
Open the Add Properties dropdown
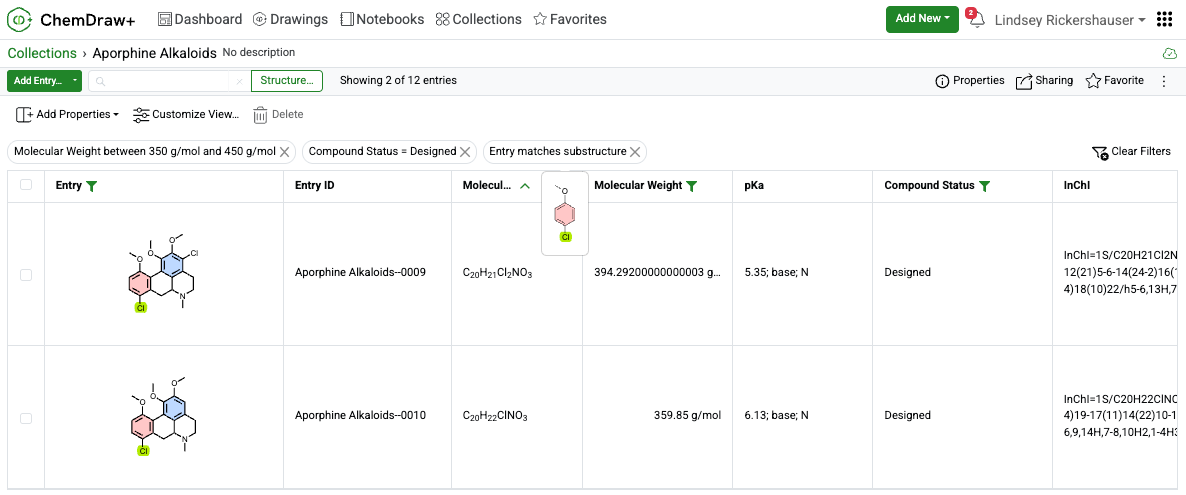click(67, 114)
